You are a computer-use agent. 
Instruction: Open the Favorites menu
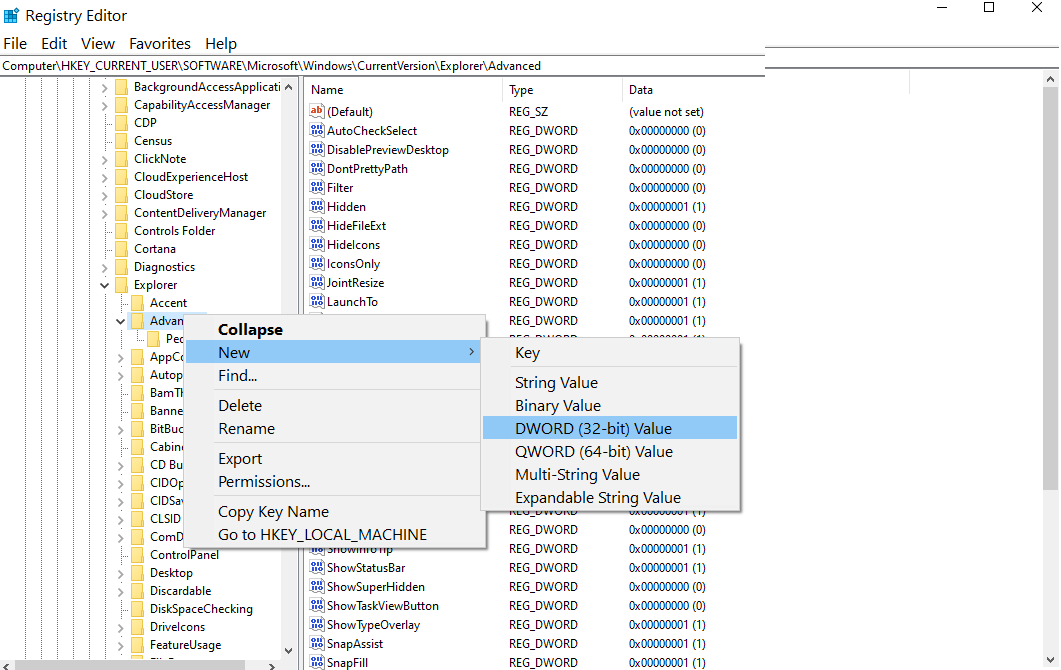click(x=160, y=44)
